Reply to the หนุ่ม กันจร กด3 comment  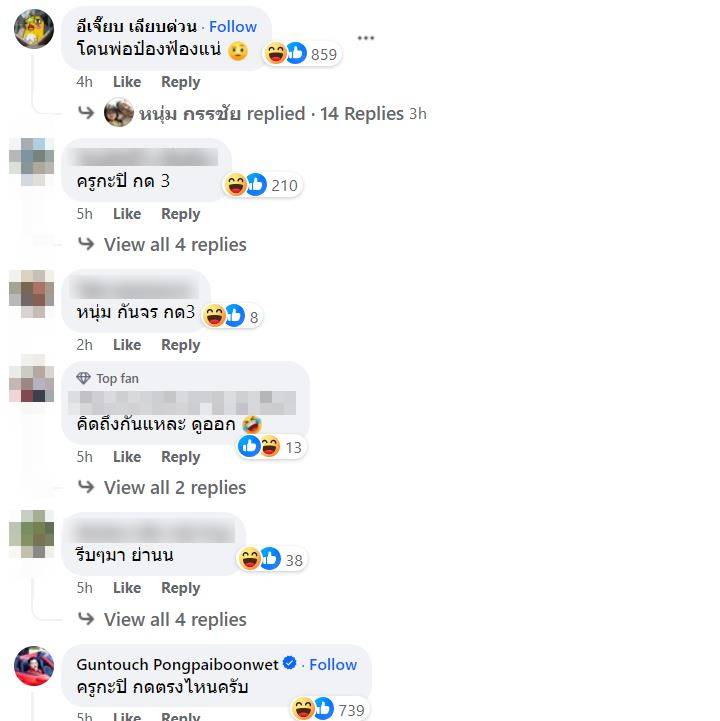pyautogui.click(x=180, y=345)
